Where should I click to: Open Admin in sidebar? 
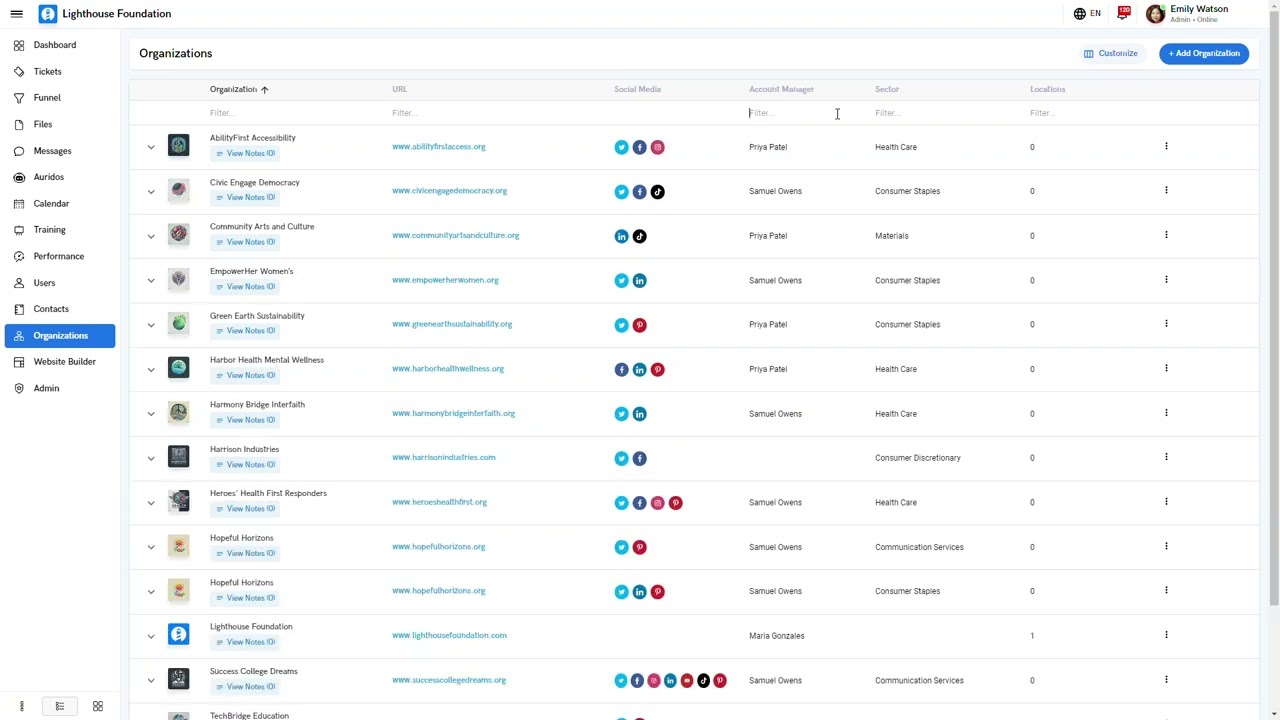[60, 388]
